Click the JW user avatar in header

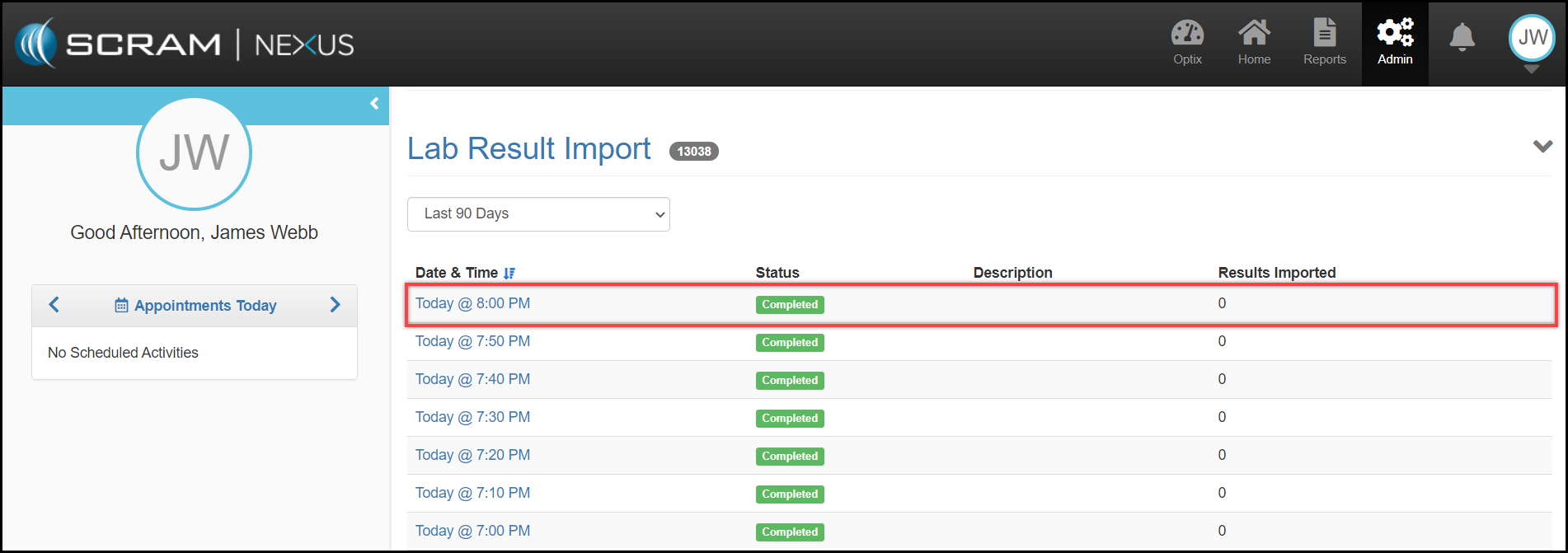1532,38
